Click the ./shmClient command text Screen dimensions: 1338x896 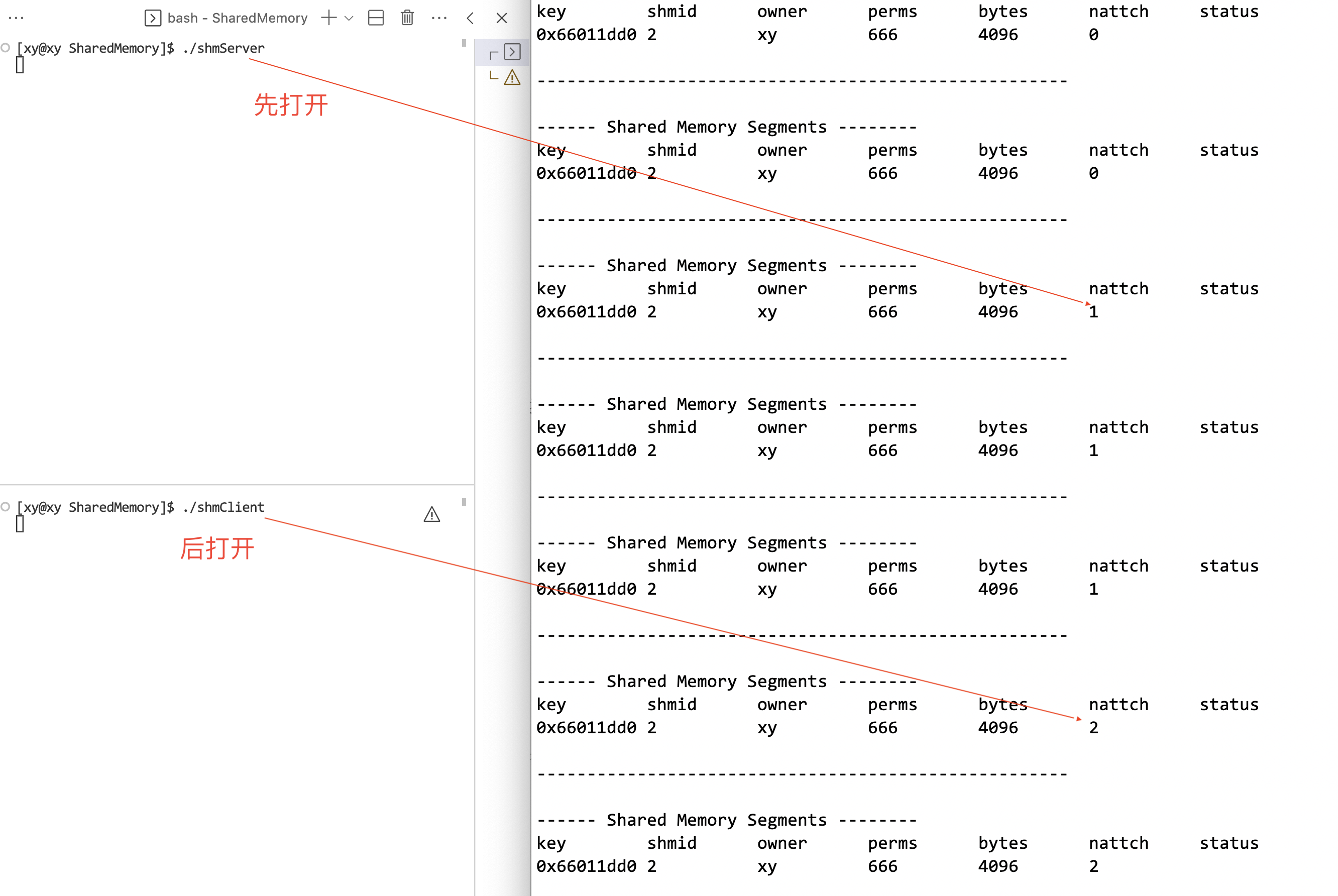coord(224,507)
